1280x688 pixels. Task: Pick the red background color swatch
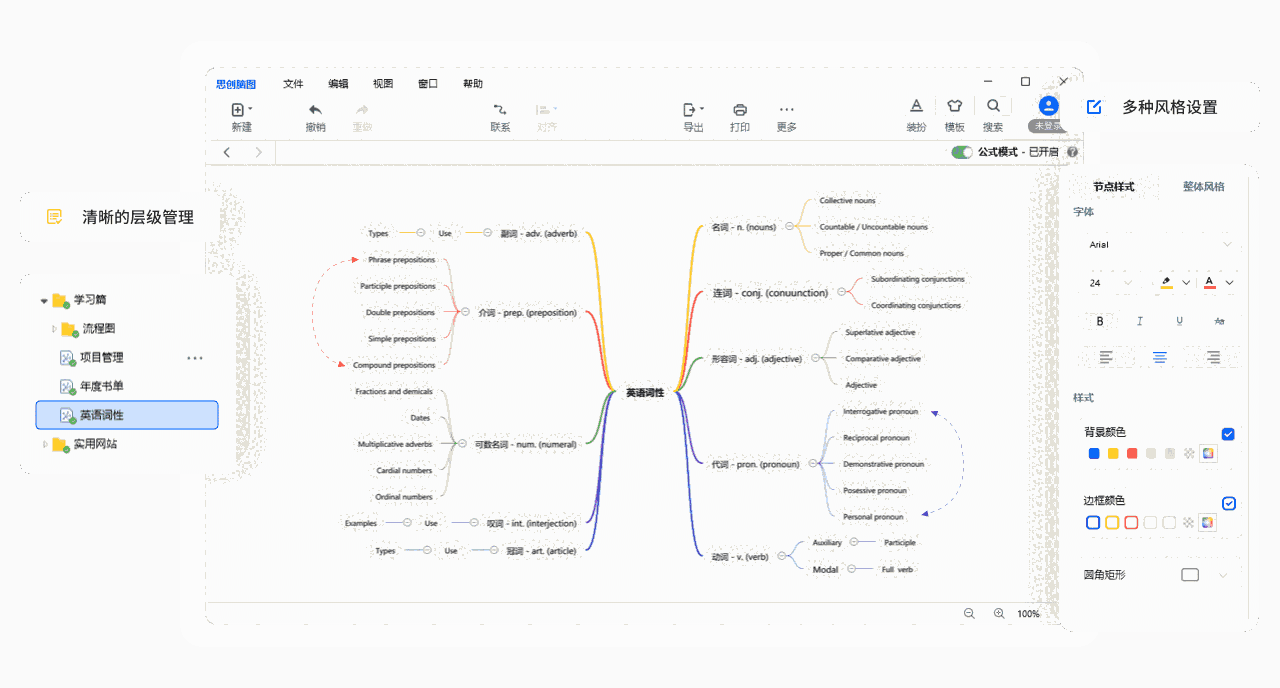[x=1132, y=453]
